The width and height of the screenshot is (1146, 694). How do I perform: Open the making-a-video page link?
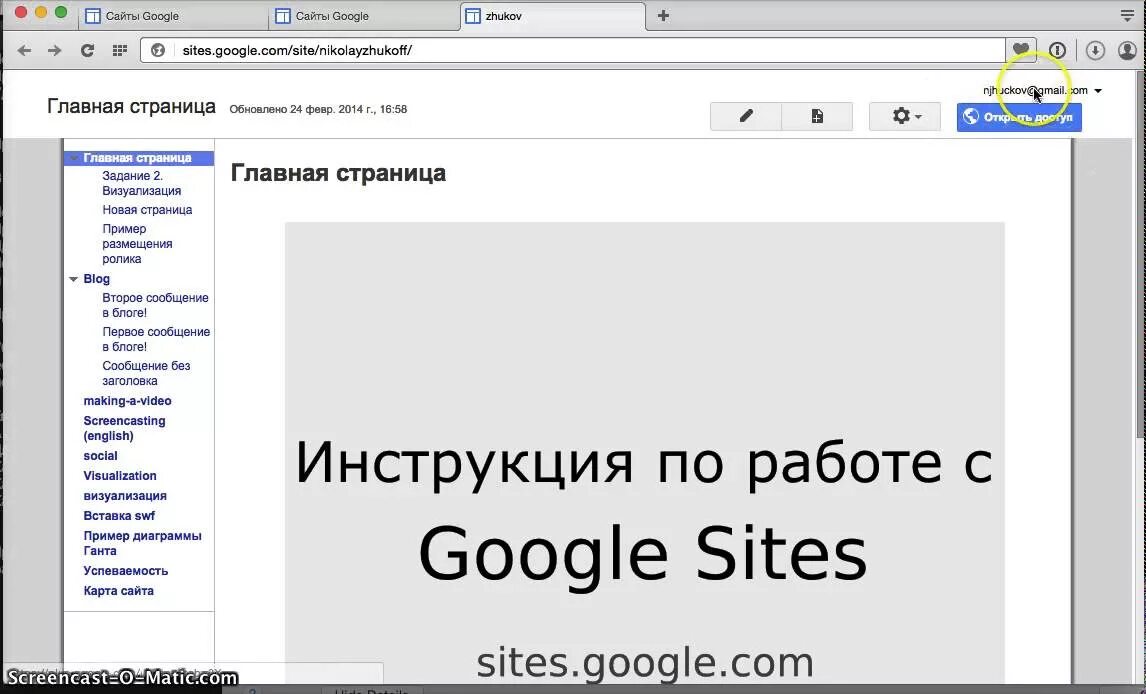coord(127,401)
